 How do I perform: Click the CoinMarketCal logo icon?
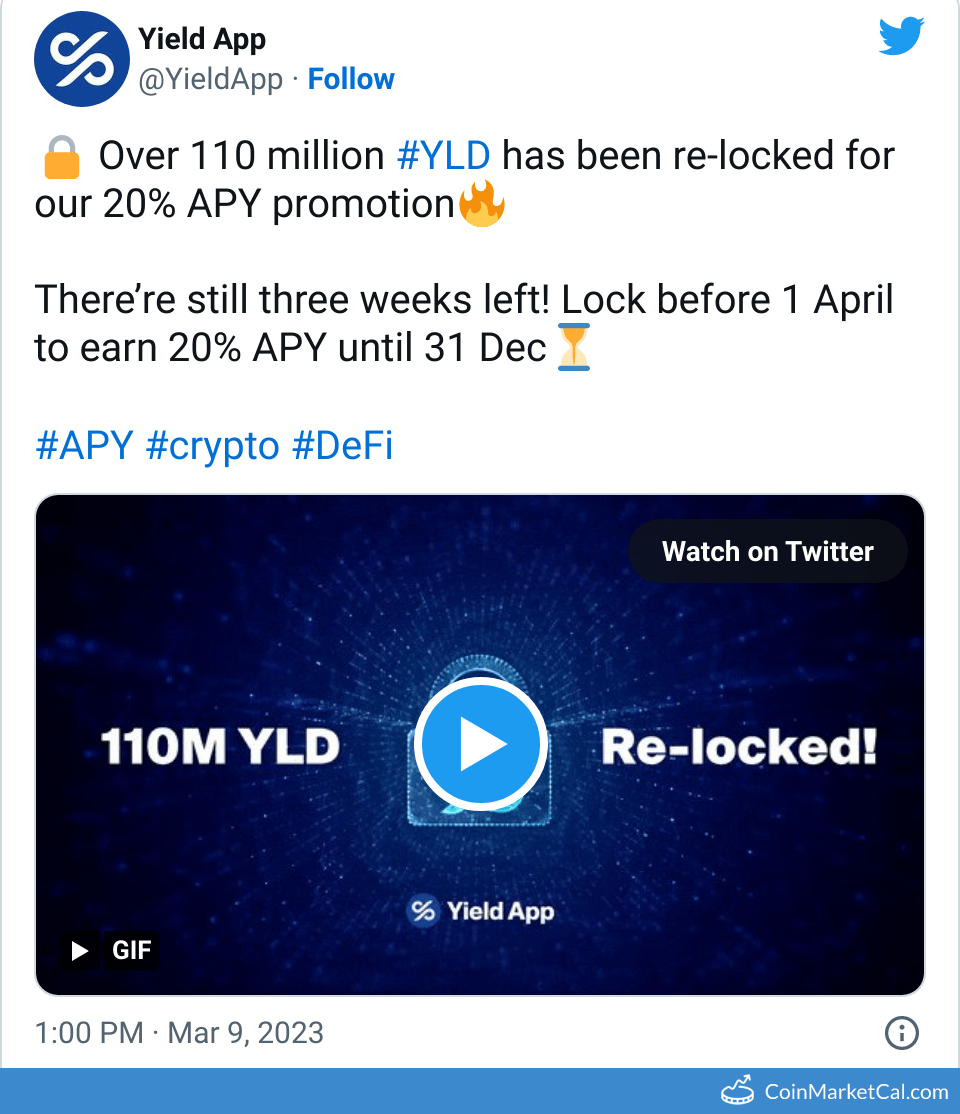click(x=738, y=1090)
